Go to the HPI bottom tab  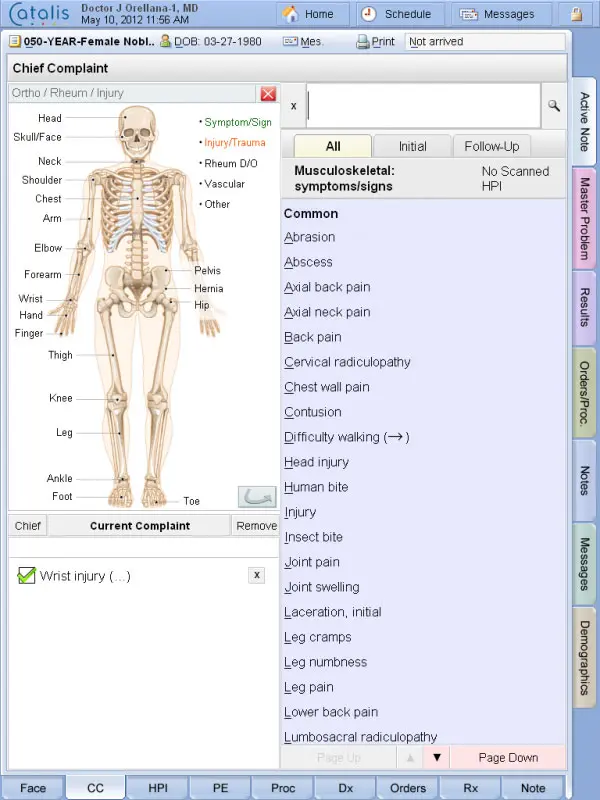click(158, 788)
